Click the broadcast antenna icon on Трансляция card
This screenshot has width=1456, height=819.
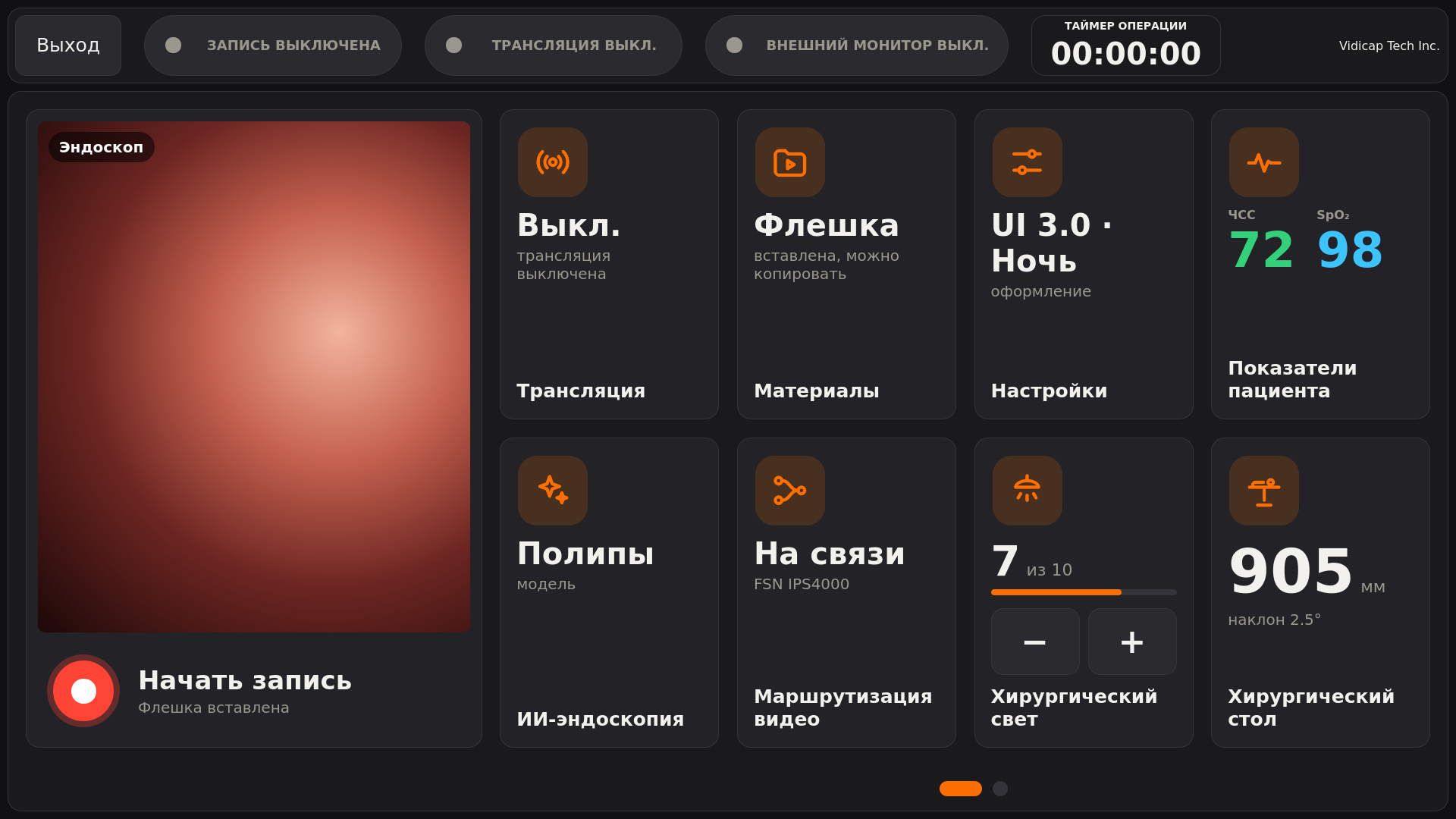[553, 162]
